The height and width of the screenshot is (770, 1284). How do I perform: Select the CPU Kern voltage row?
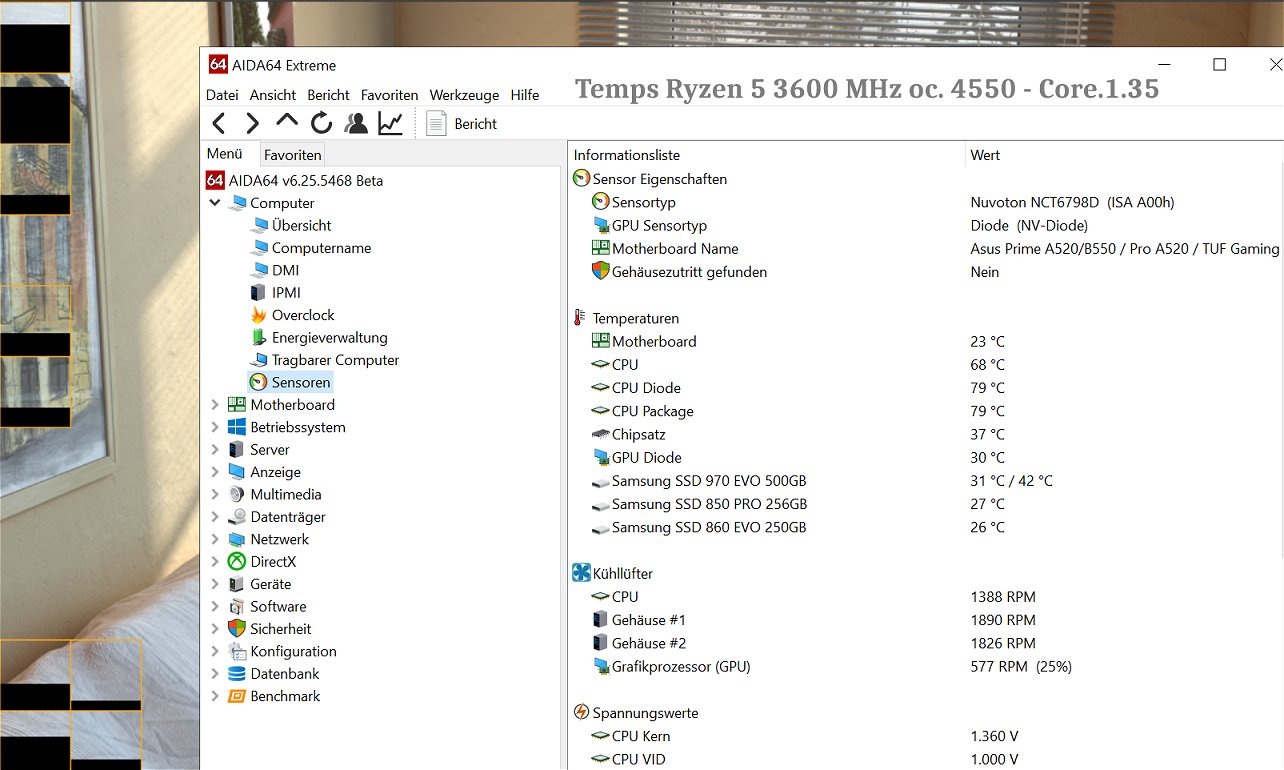pos(925,736)
